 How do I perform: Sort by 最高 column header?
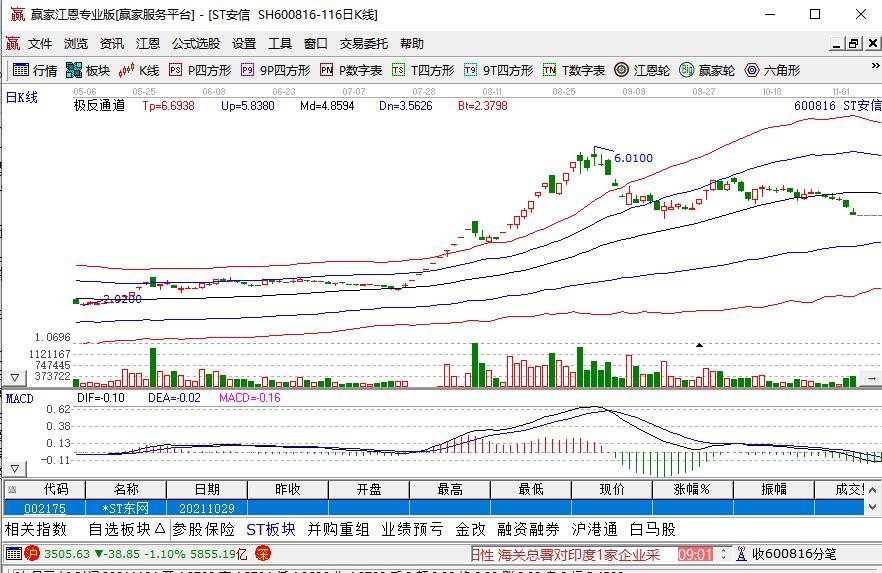coord(449,489)
